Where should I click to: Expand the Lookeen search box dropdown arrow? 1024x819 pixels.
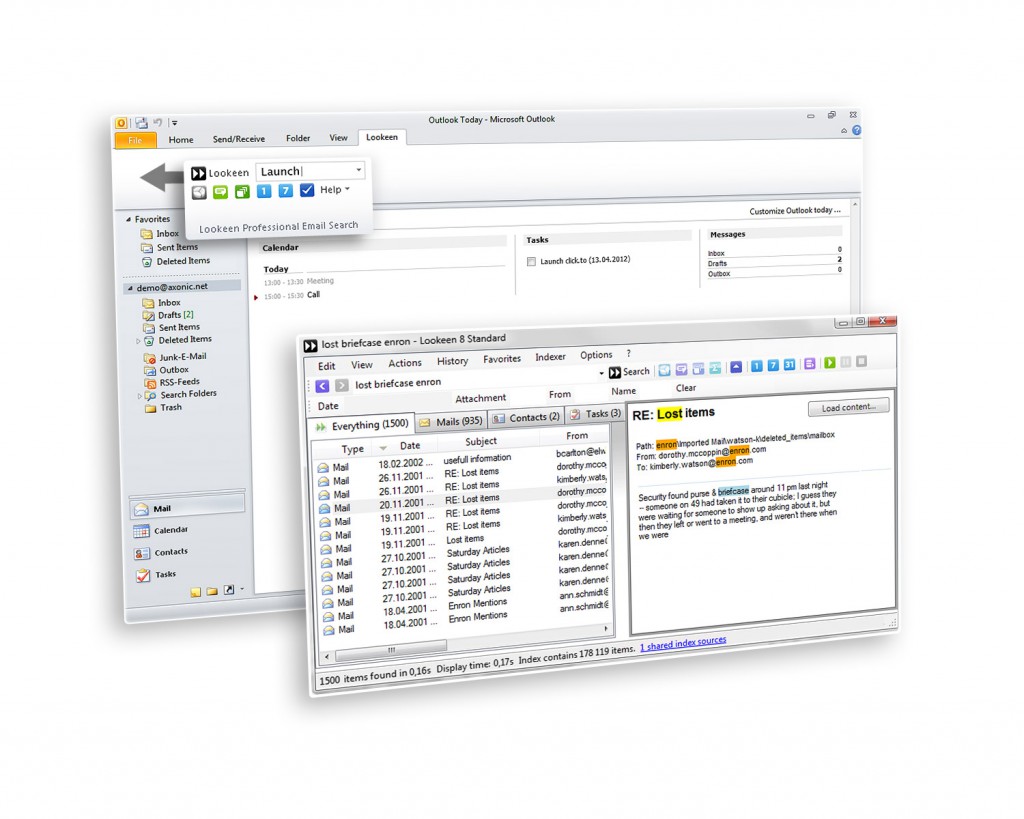[357, 171]
